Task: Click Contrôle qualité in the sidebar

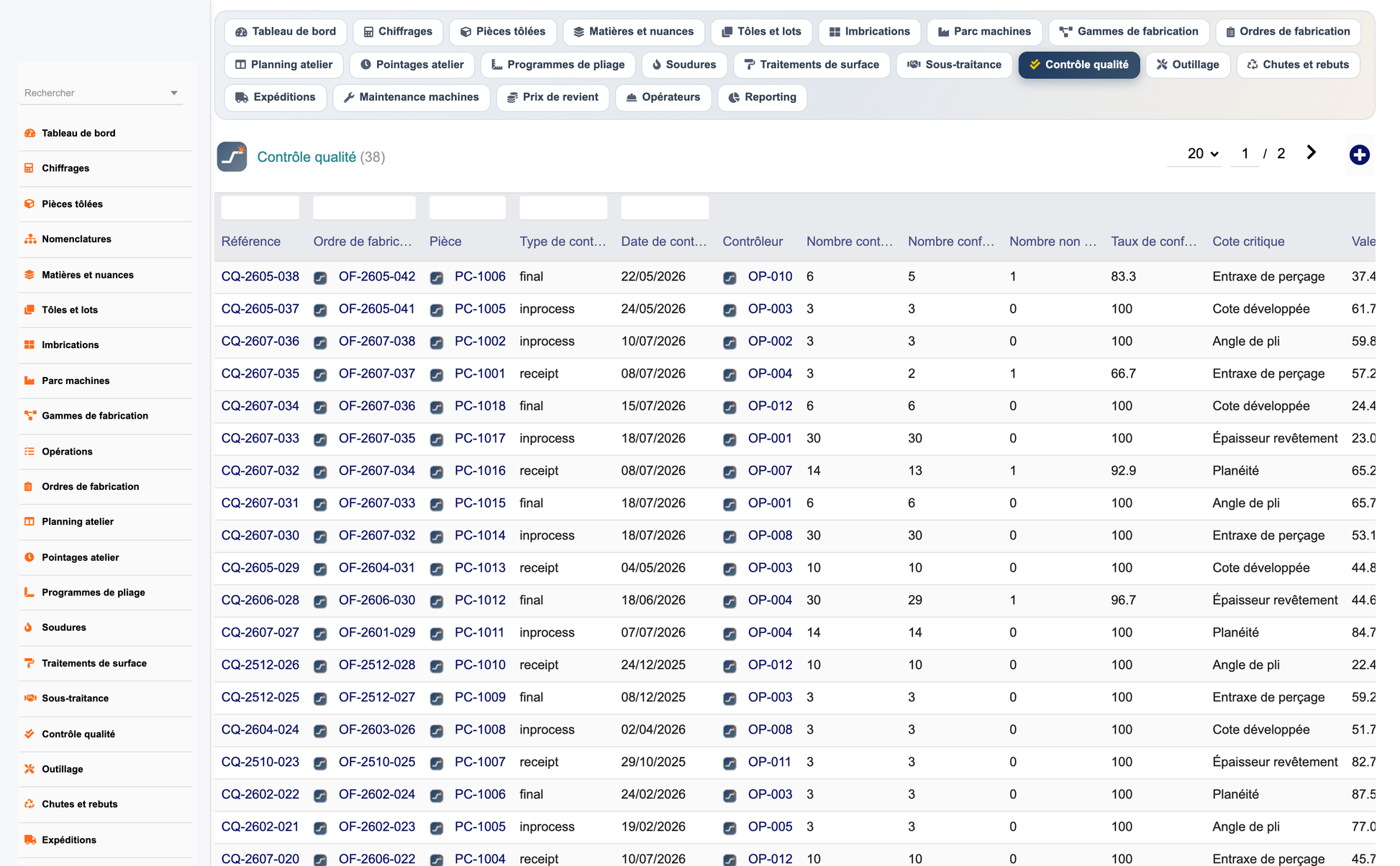Action: tap(78, 734)
